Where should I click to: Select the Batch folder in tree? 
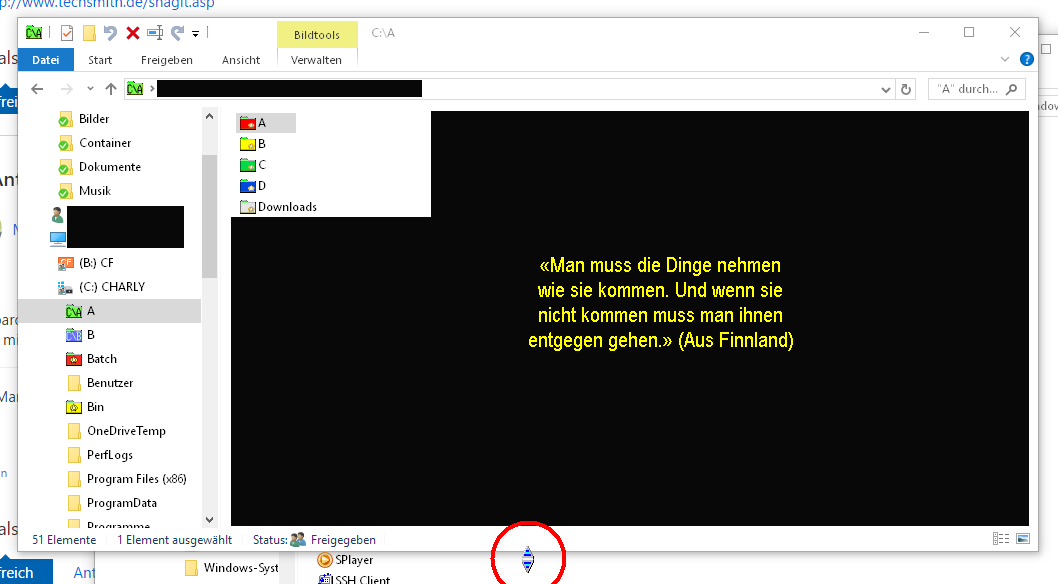pyautogui.click(x=101, y=359)
